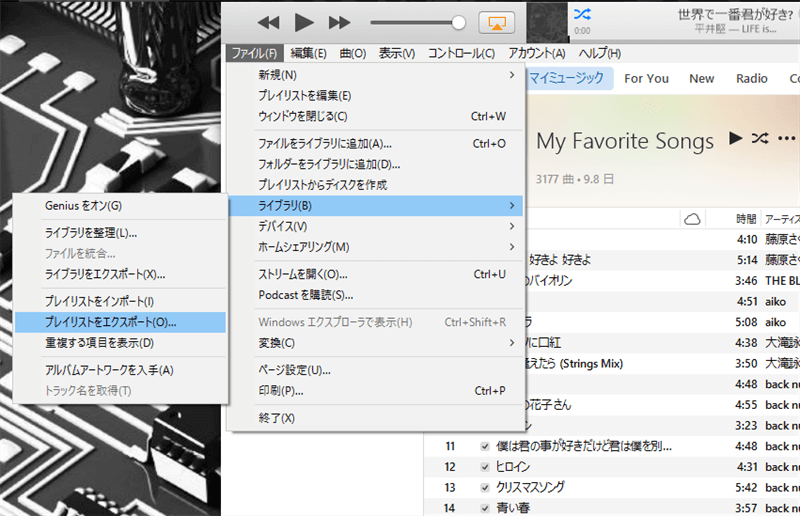Screen dimensions: 800x516
Task: Click the Play button in playback controls
Action: [304, 22]
